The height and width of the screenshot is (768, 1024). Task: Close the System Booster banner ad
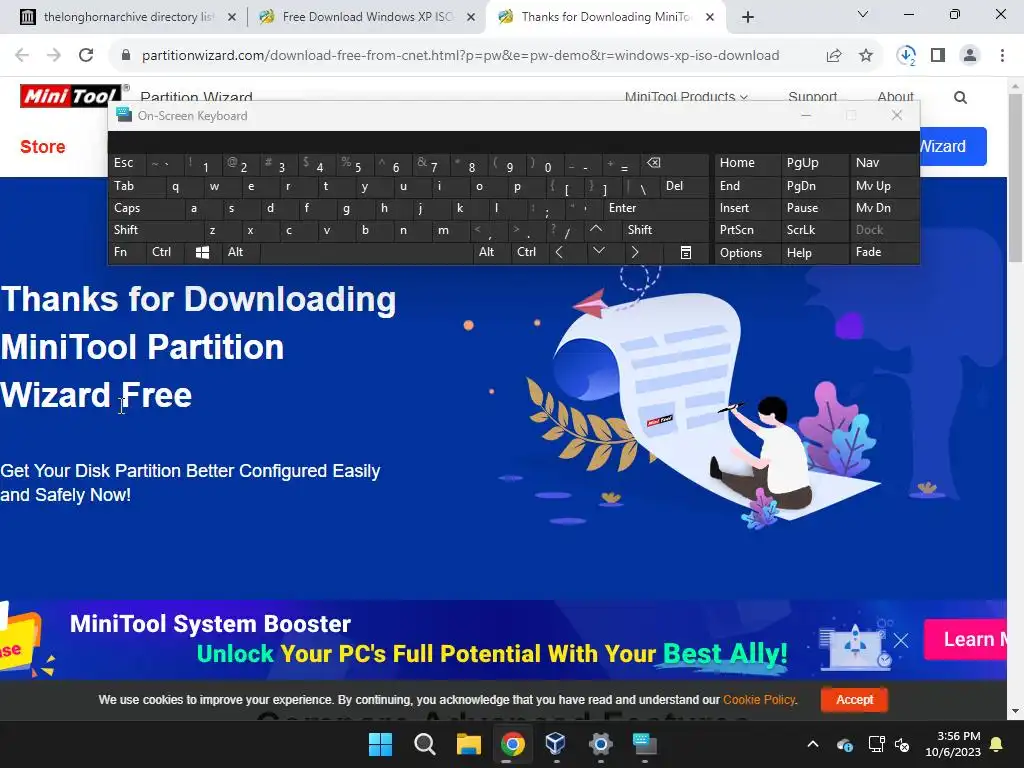[901, 641]
